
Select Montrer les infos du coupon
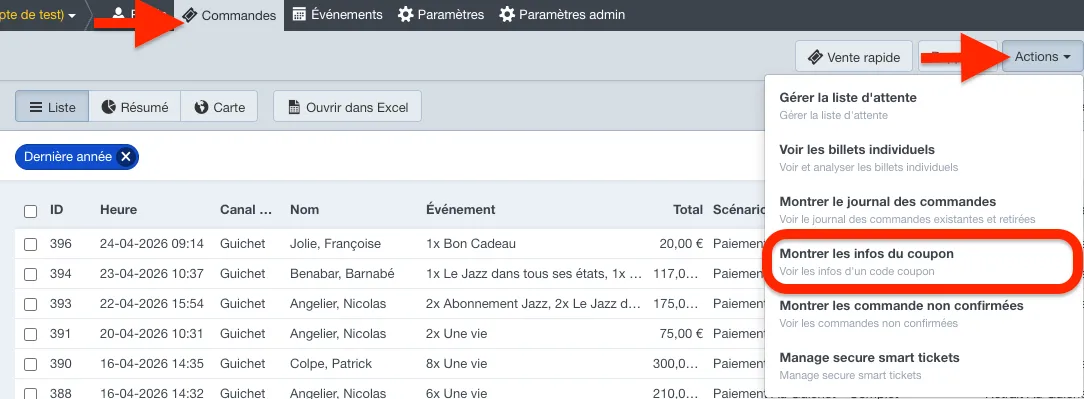tap(924, 261)
